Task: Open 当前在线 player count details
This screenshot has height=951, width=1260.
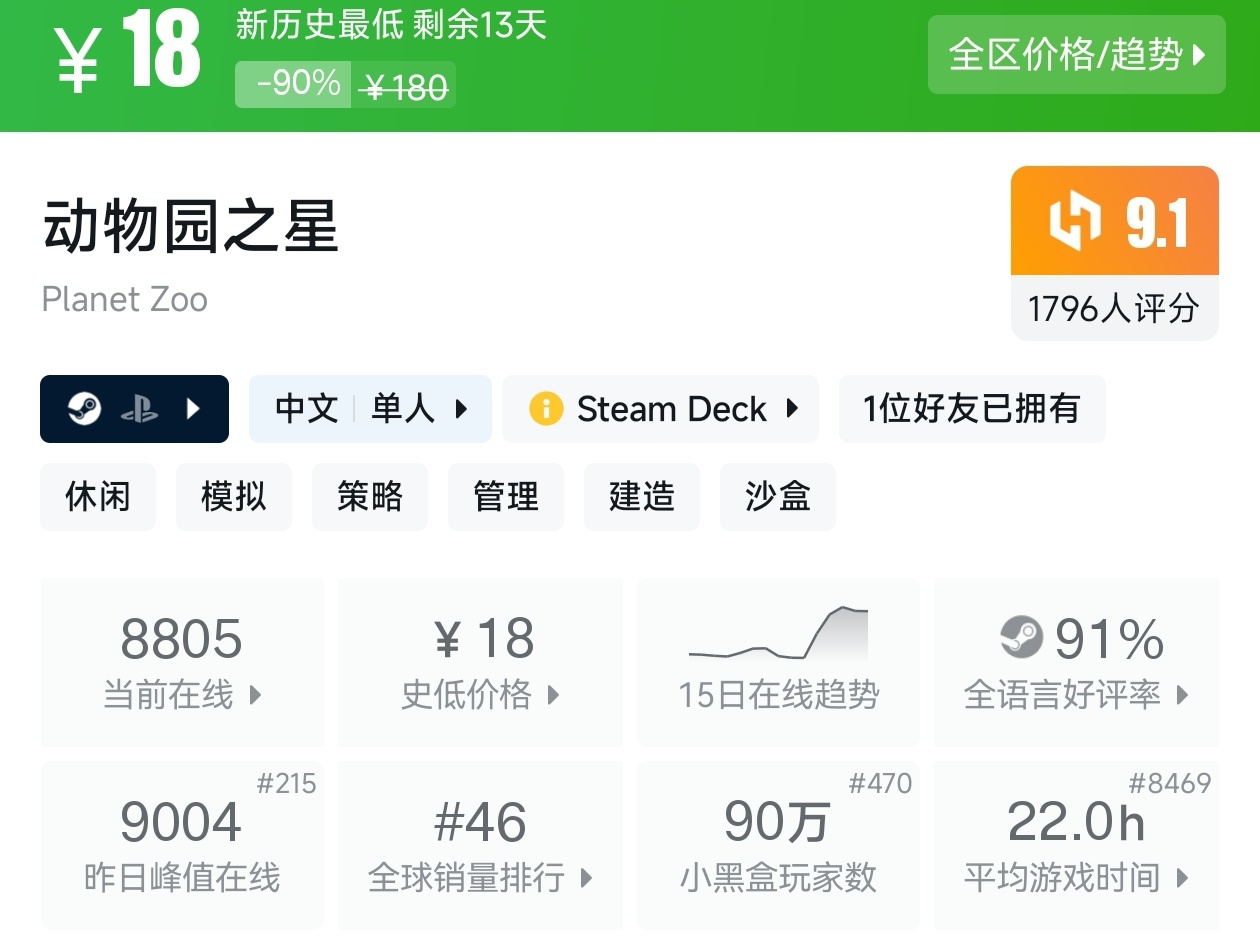Action: [x=182, y=662]
